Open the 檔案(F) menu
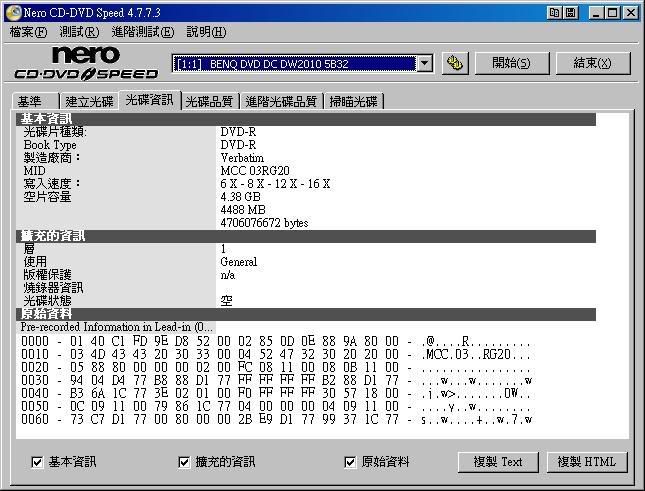645x491 pixels. pyautogui.click(x=28, y=32)
